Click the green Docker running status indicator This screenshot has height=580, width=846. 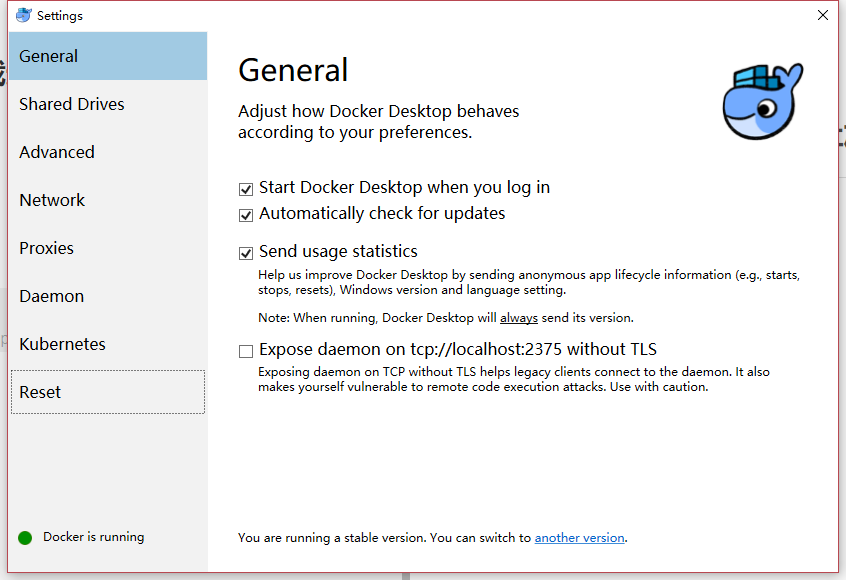pos(25,538)
